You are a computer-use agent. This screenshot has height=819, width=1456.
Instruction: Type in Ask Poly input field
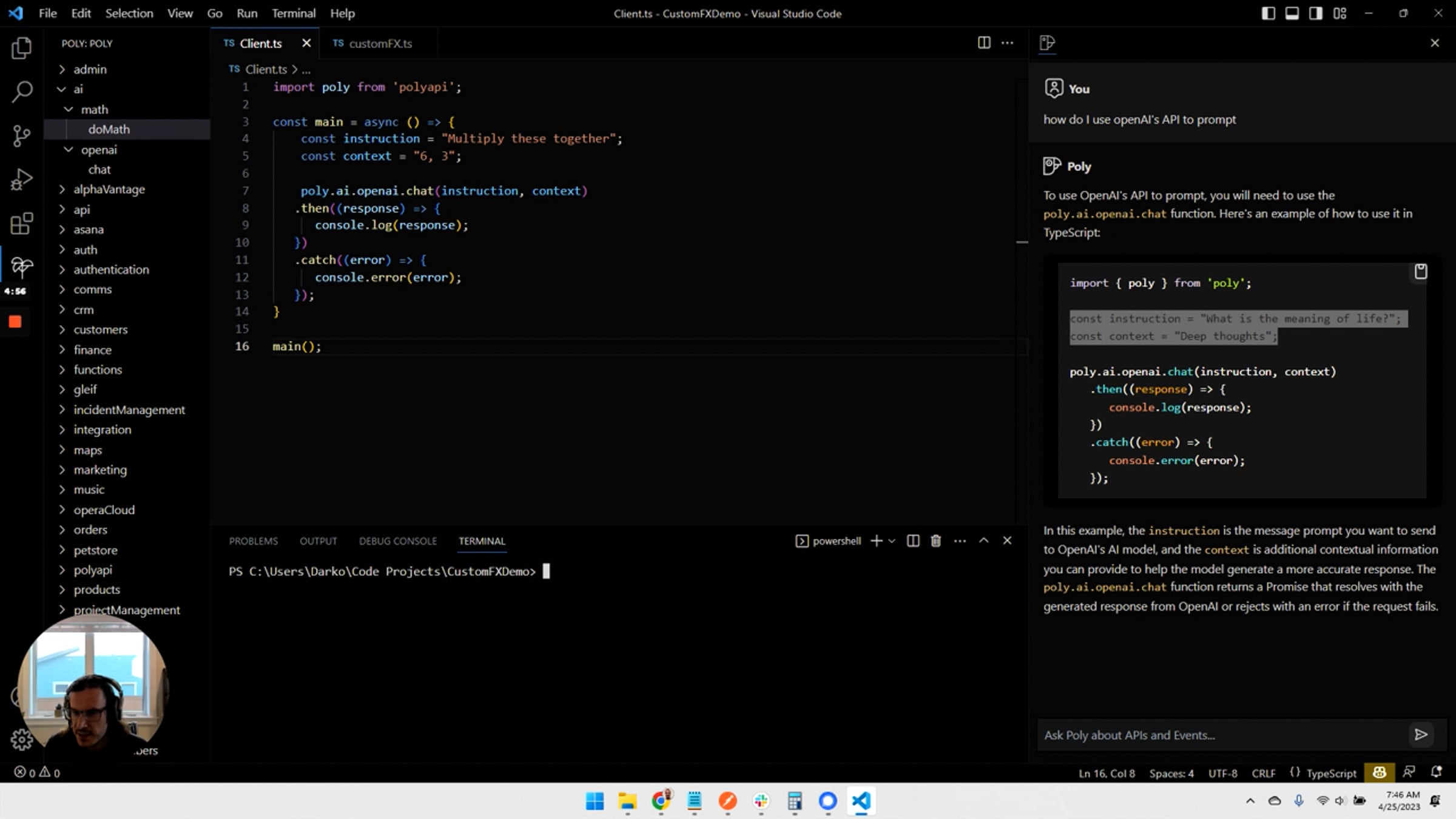point(1222,735)
